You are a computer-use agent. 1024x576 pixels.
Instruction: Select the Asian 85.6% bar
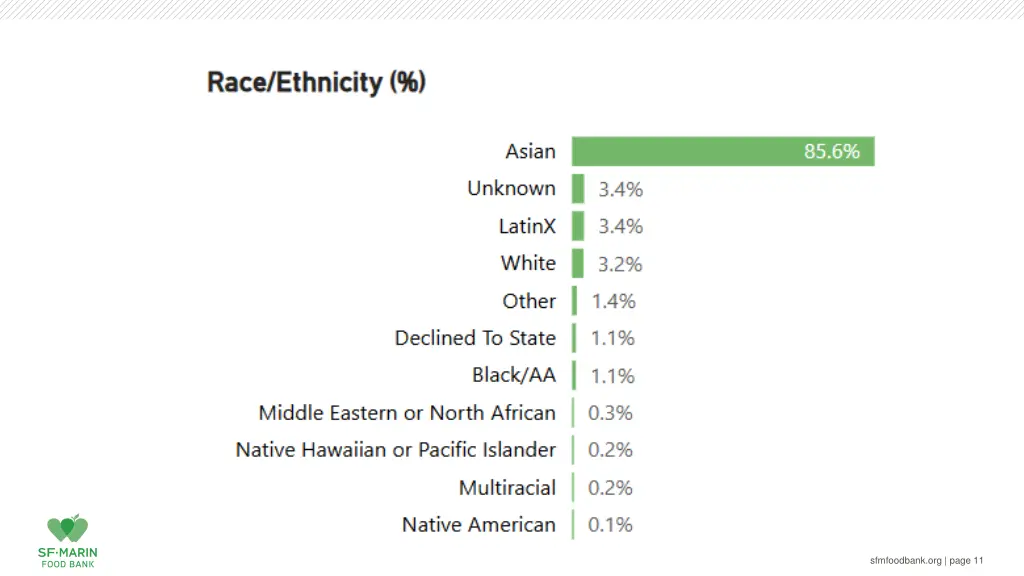(723, 152)
